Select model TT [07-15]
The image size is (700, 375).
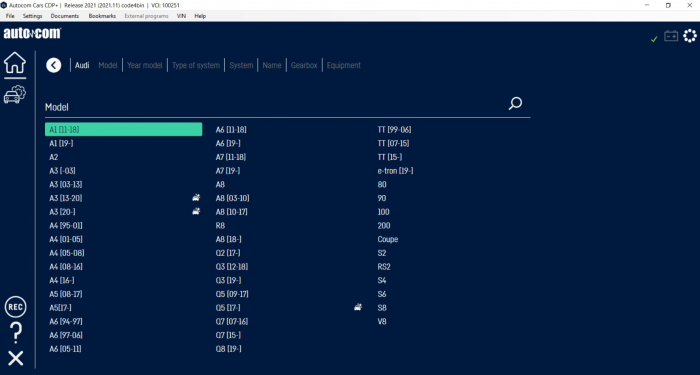point(393,143)
